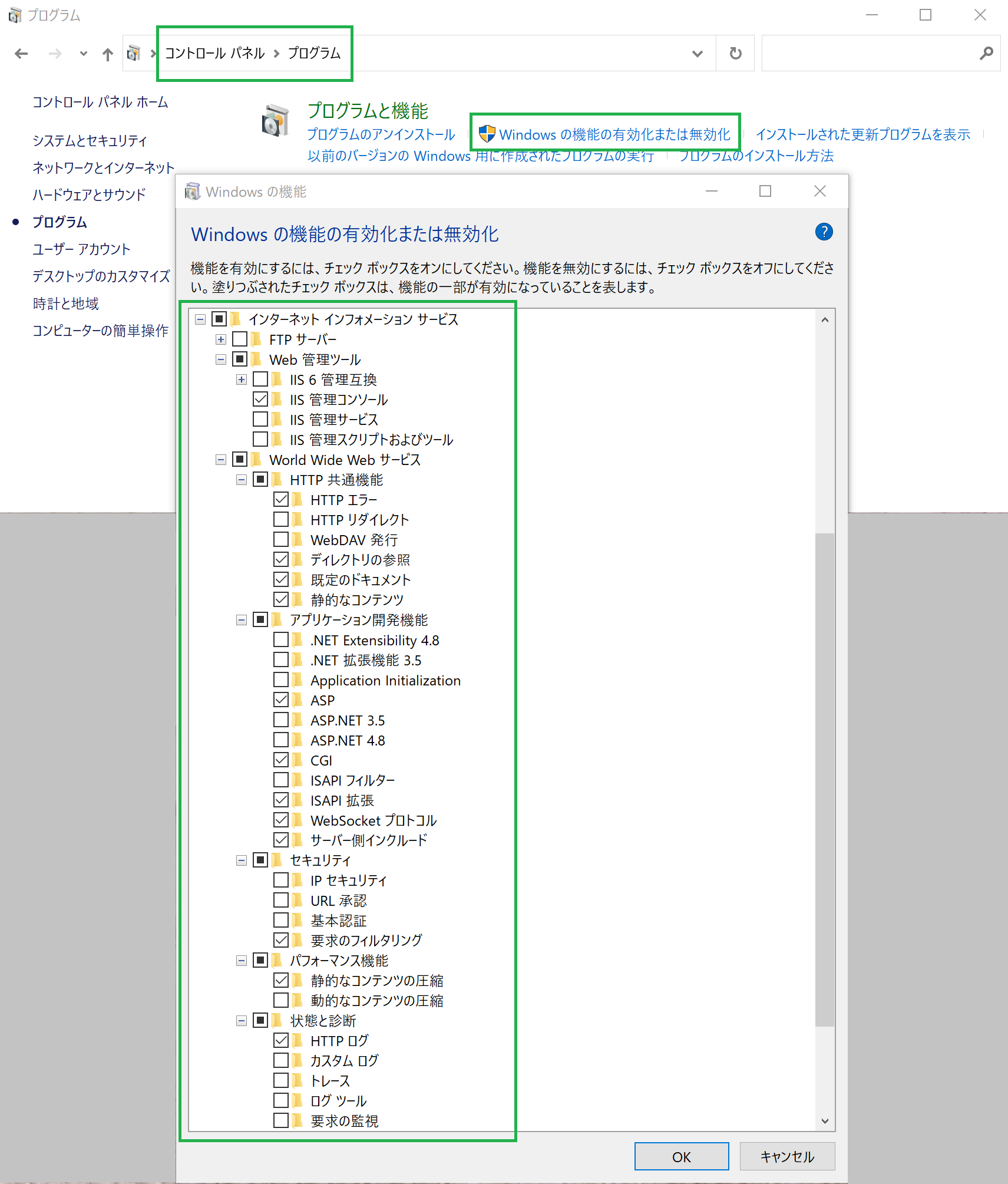
Task: Click the up arrow navigation icon
Action: [107, 53]
